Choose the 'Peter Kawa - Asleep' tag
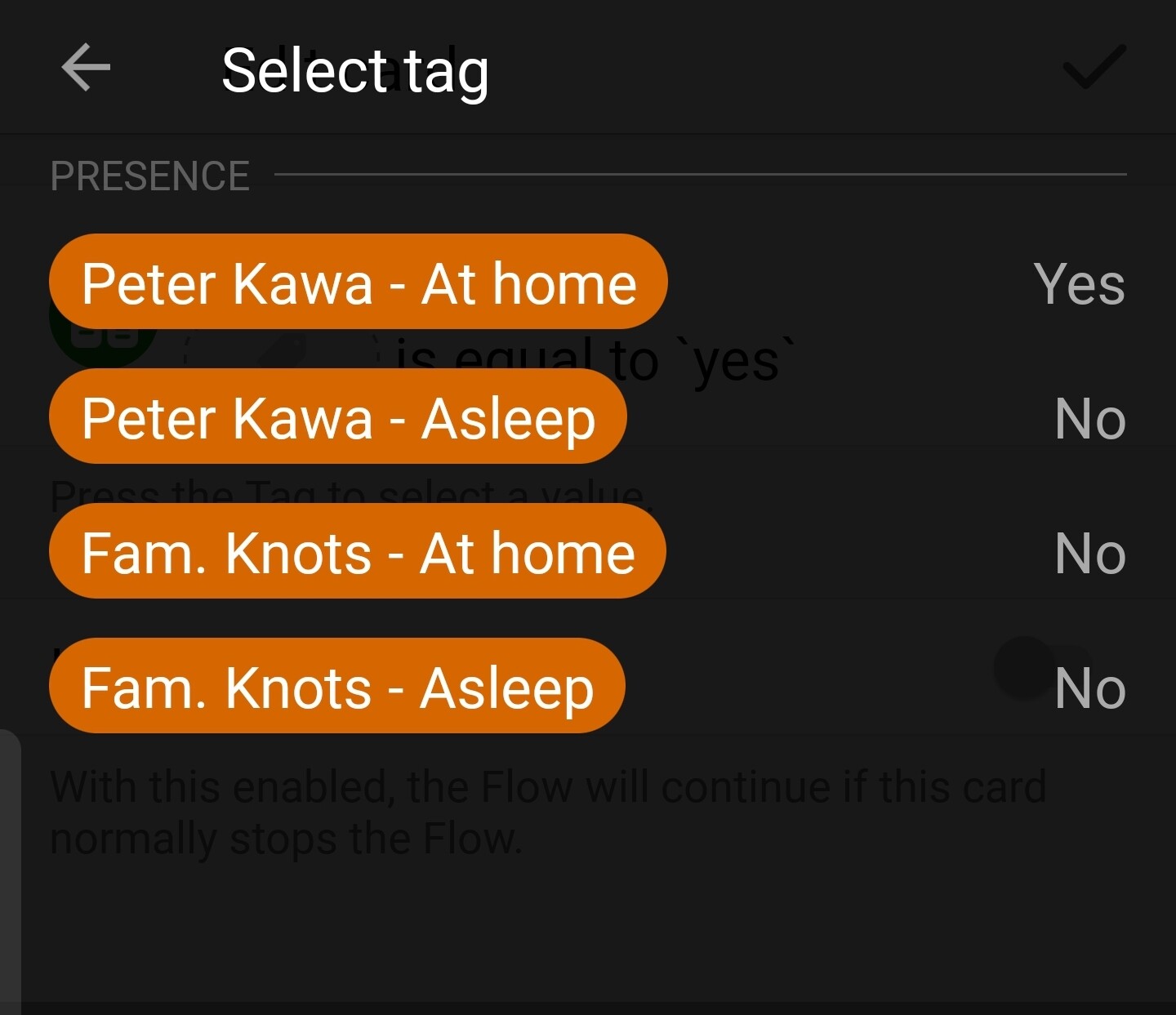 (x=337, y=417)
